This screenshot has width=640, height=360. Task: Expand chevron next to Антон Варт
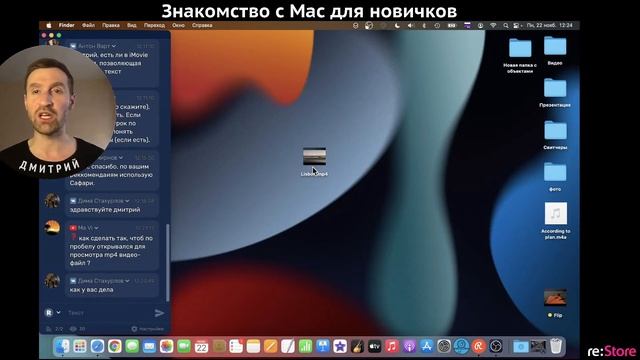pyautogui.click(x=114, y=46)
